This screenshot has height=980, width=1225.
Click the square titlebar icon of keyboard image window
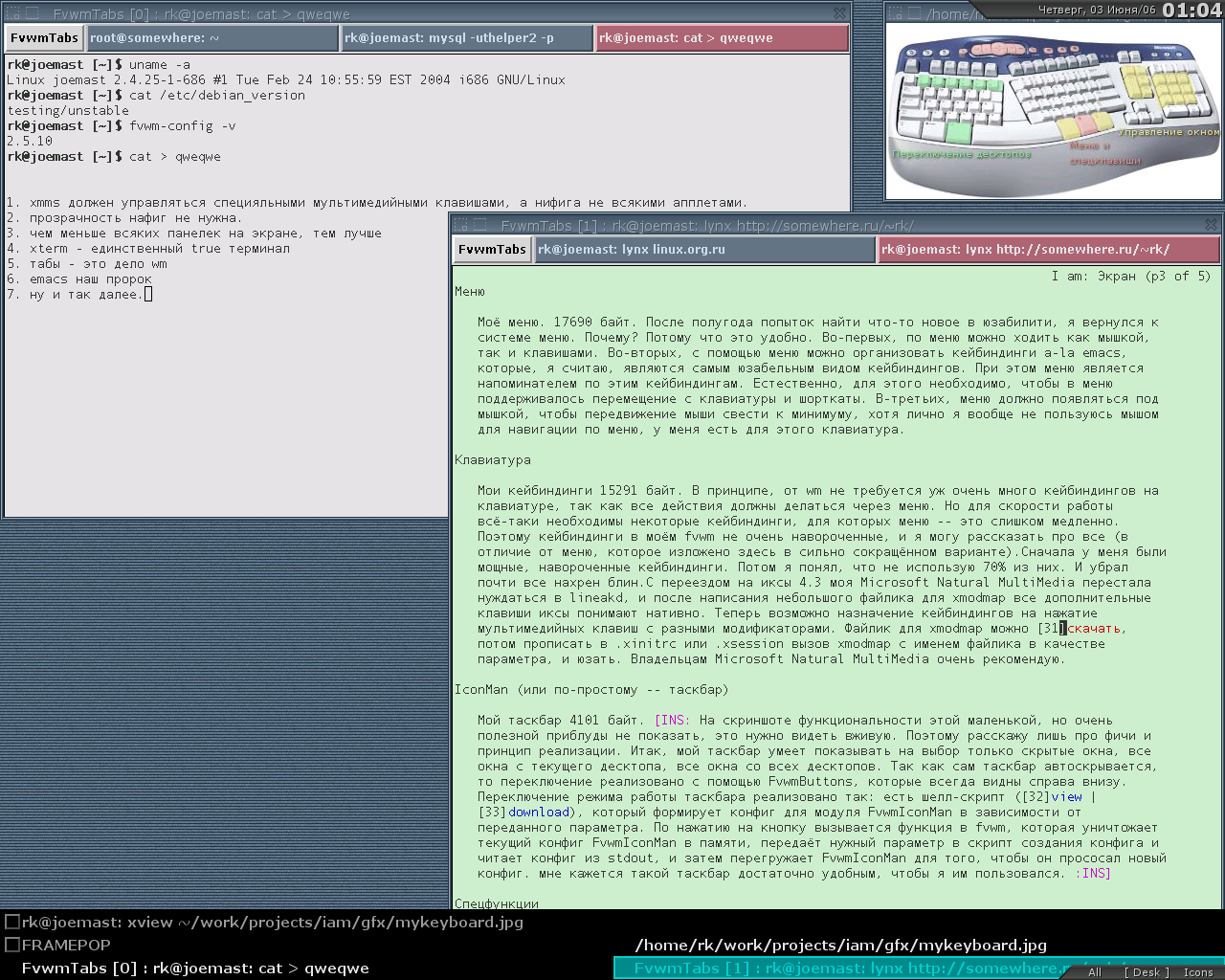(x=914, y=13)
